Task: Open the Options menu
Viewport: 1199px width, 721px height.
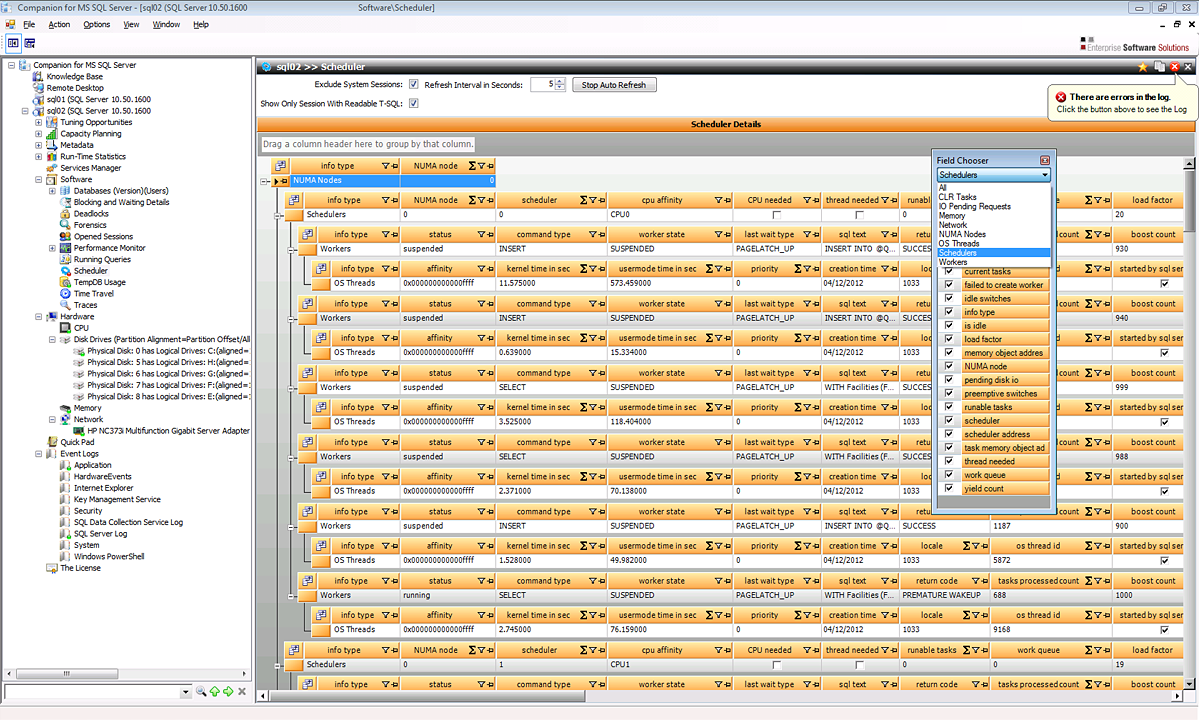Action: (x=96, y=24)
